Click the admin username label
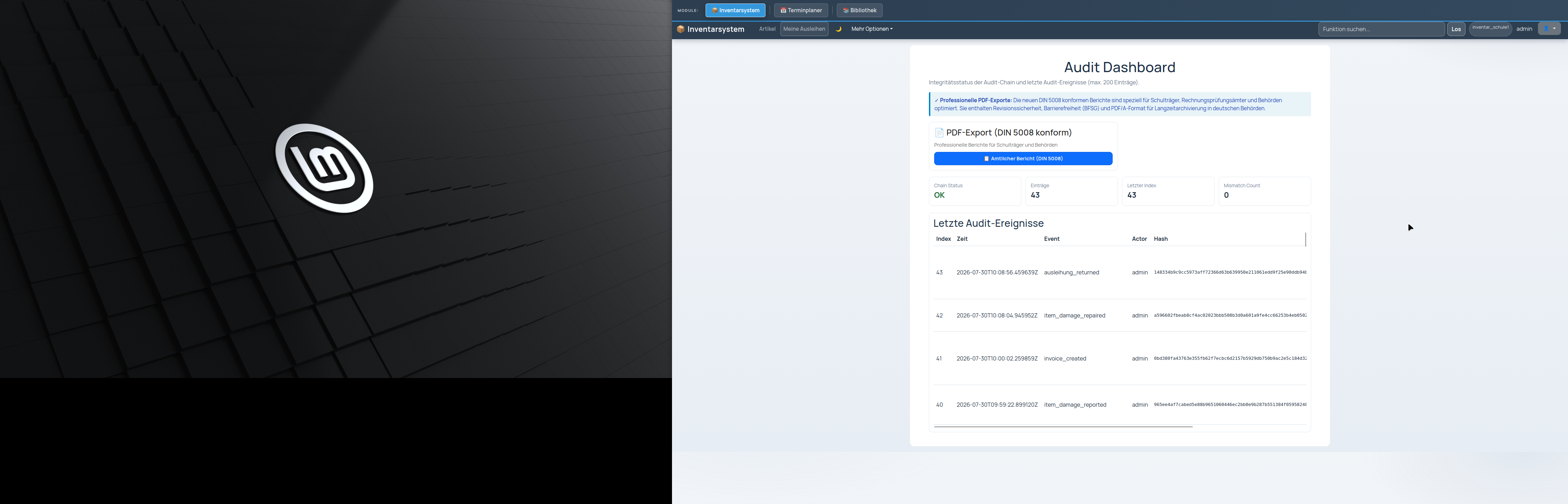Viewport: 1568px width, 504px height. click(x=1524, y=29)
